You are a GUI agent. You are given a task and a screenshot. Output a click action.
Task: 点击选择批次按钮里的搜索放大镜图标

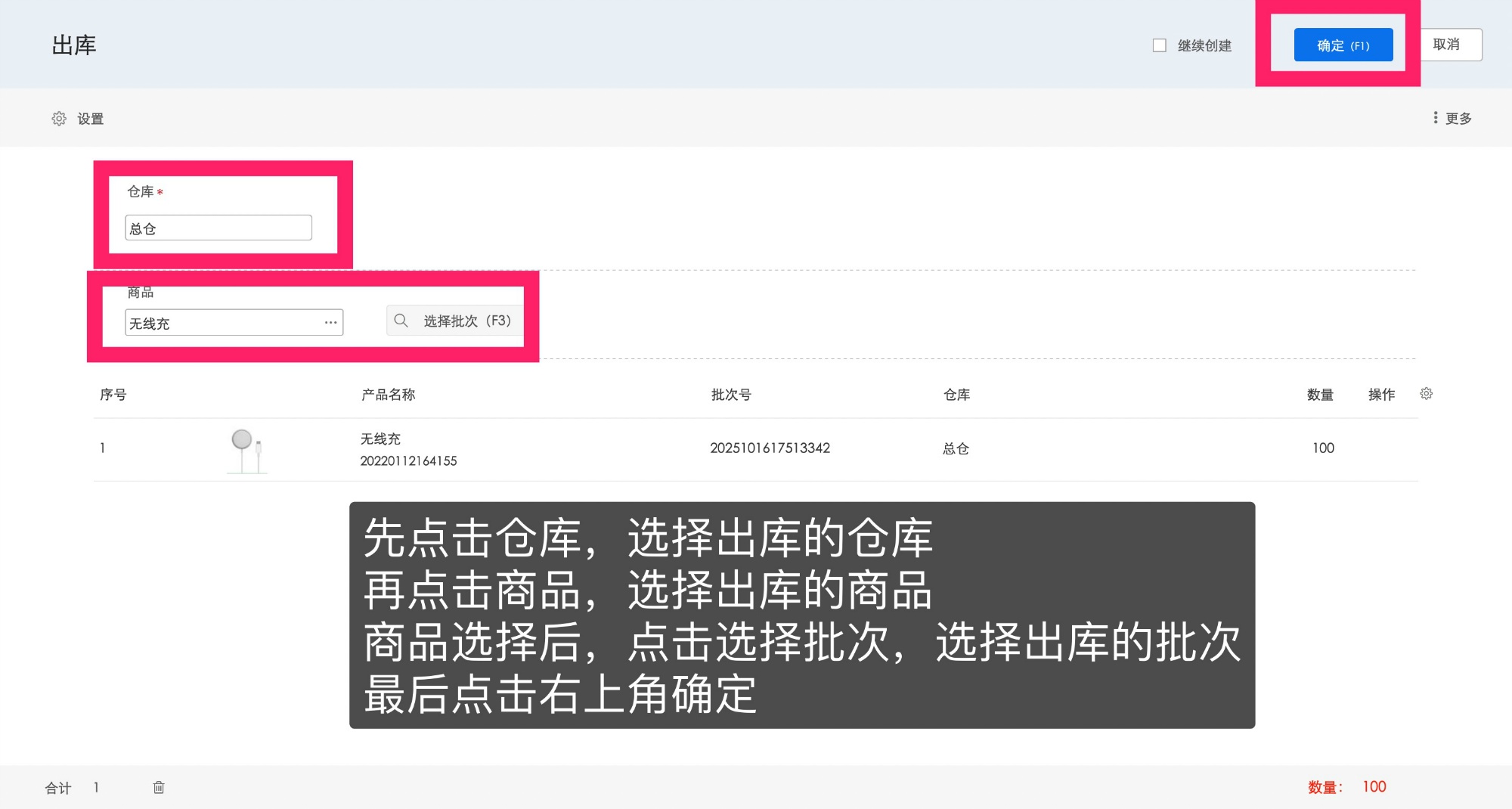click(401, 321)
